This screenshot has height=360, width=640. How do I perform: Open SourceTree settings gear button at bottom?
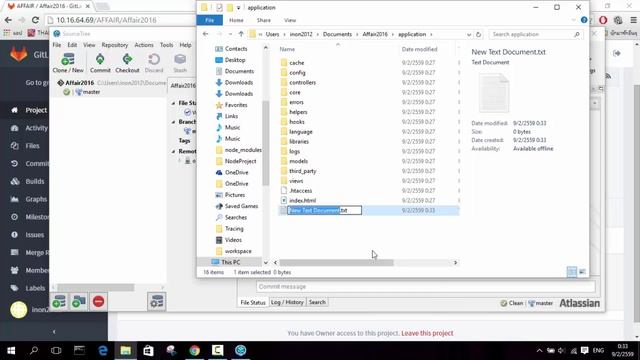(156, 302)
